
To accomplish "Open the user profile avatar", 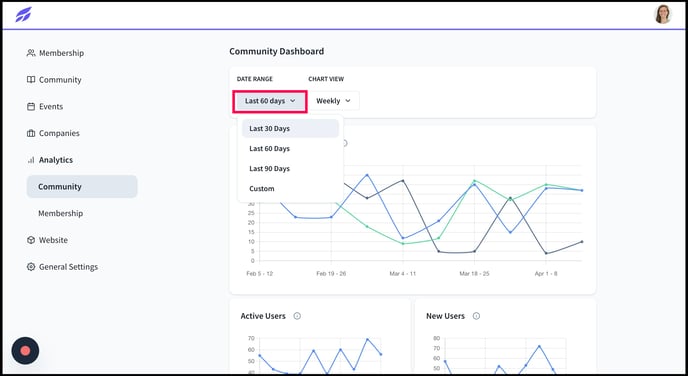I will click(663, 14).
